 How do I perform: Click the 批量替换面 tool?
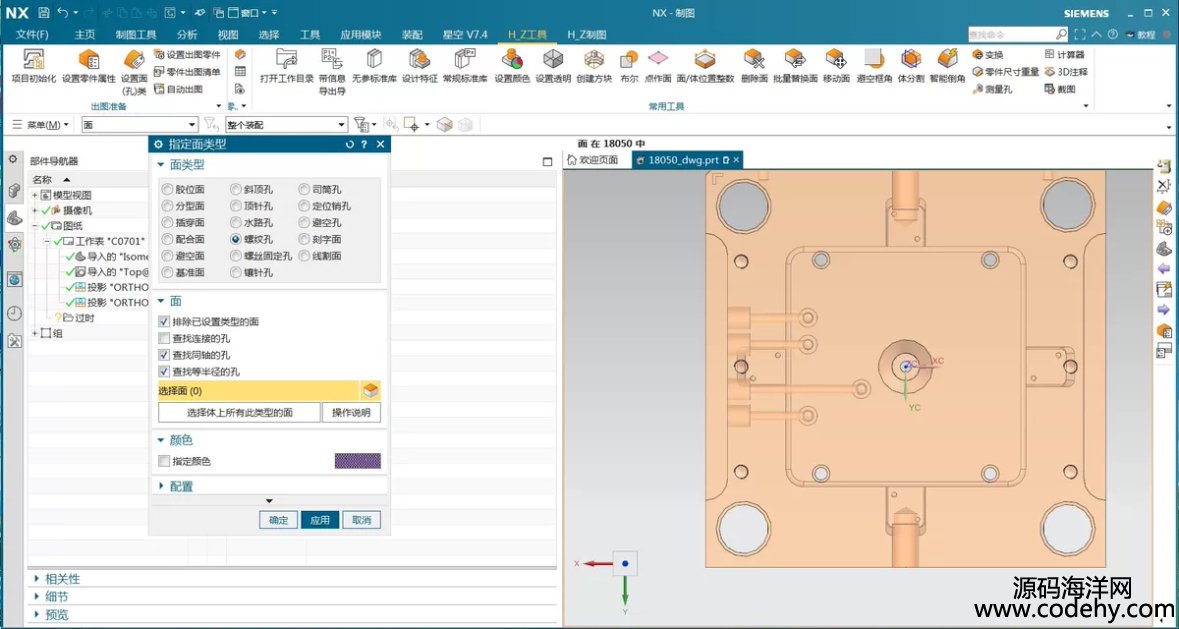tap(795, 65)
